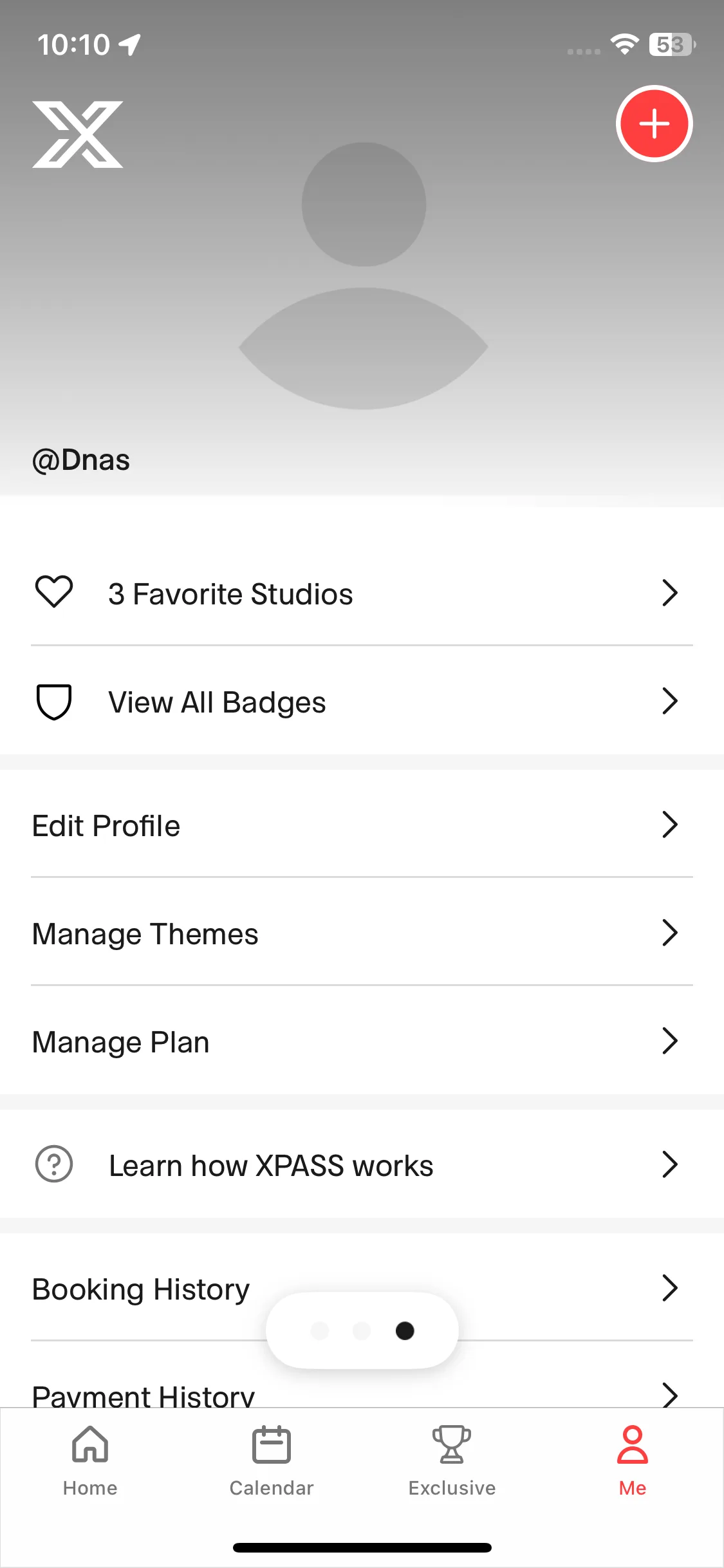View Booking History

coord(141,1289)
